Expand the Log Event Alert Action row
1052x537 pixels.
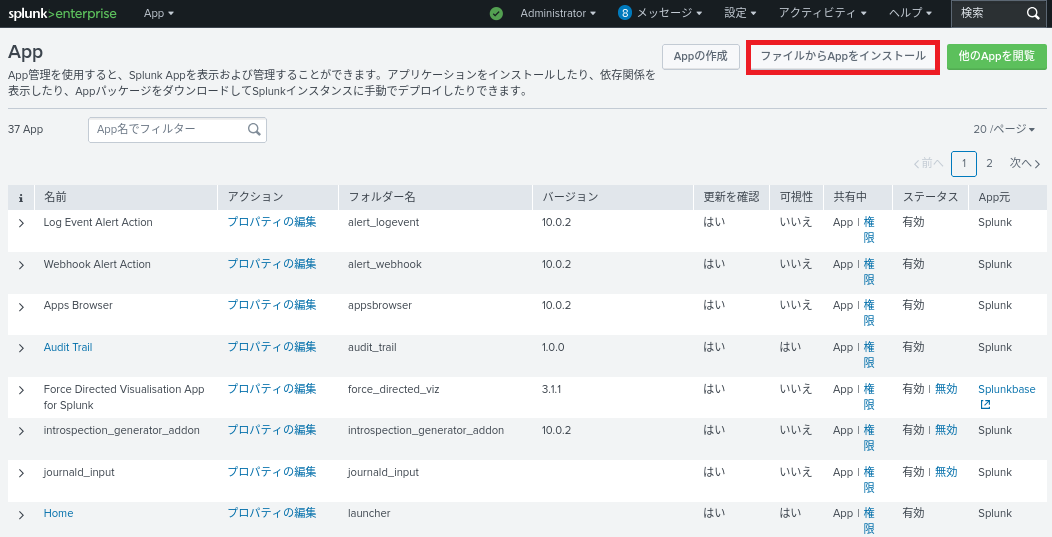[x=21, y=223]
